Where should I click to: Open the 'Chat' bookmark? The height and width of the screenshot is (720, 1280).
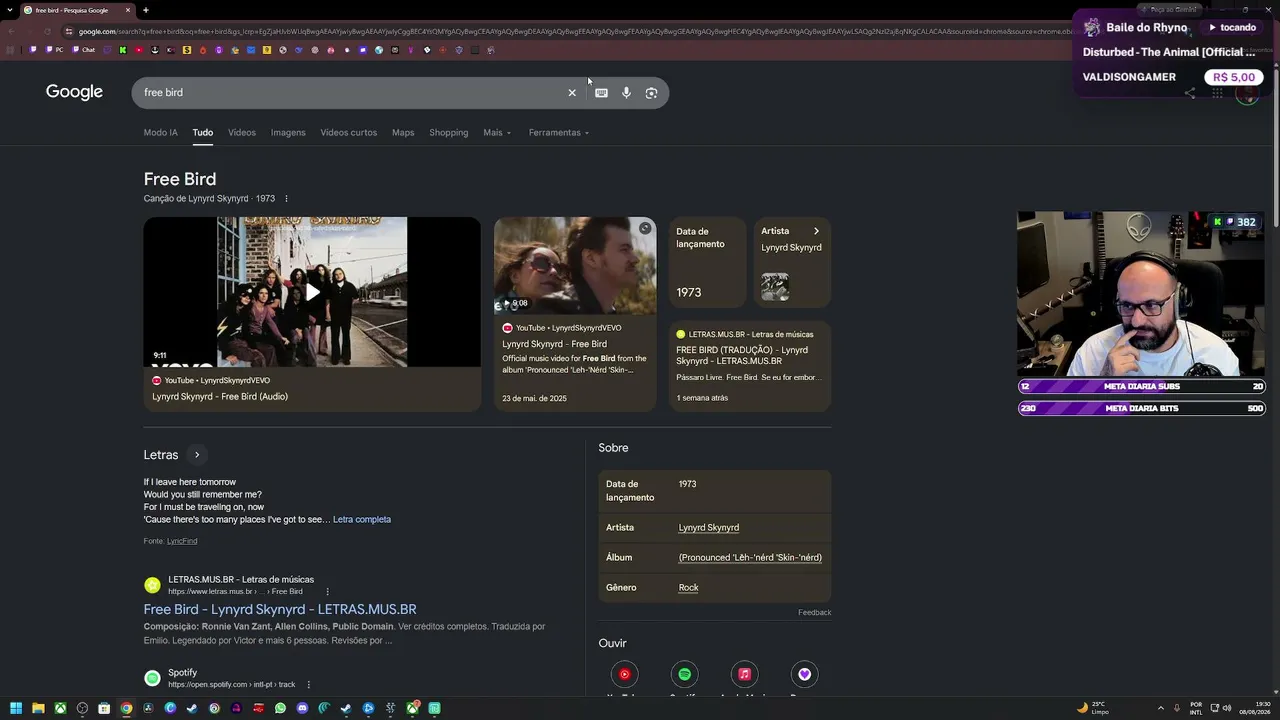(x=82, y=50)
